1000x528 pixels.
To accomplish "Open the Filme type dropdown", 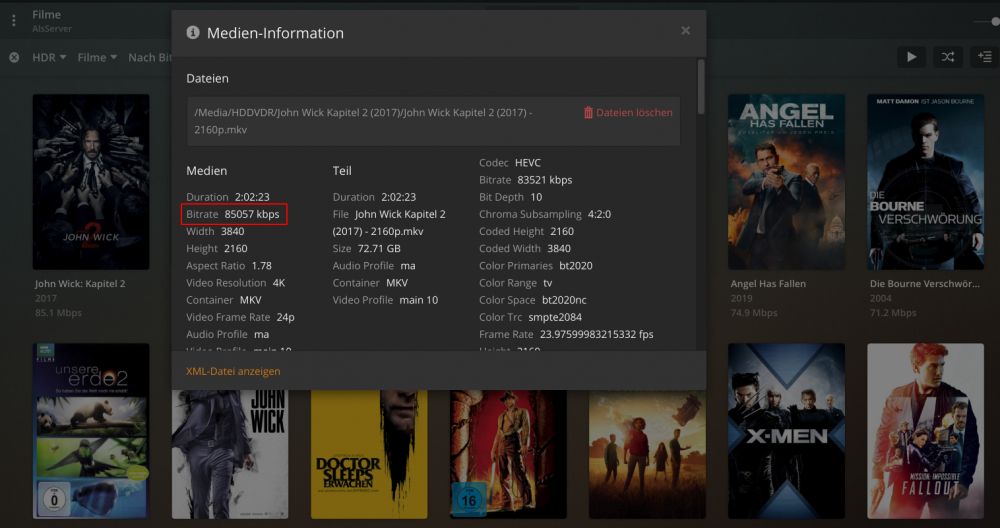I will [97, 57].
